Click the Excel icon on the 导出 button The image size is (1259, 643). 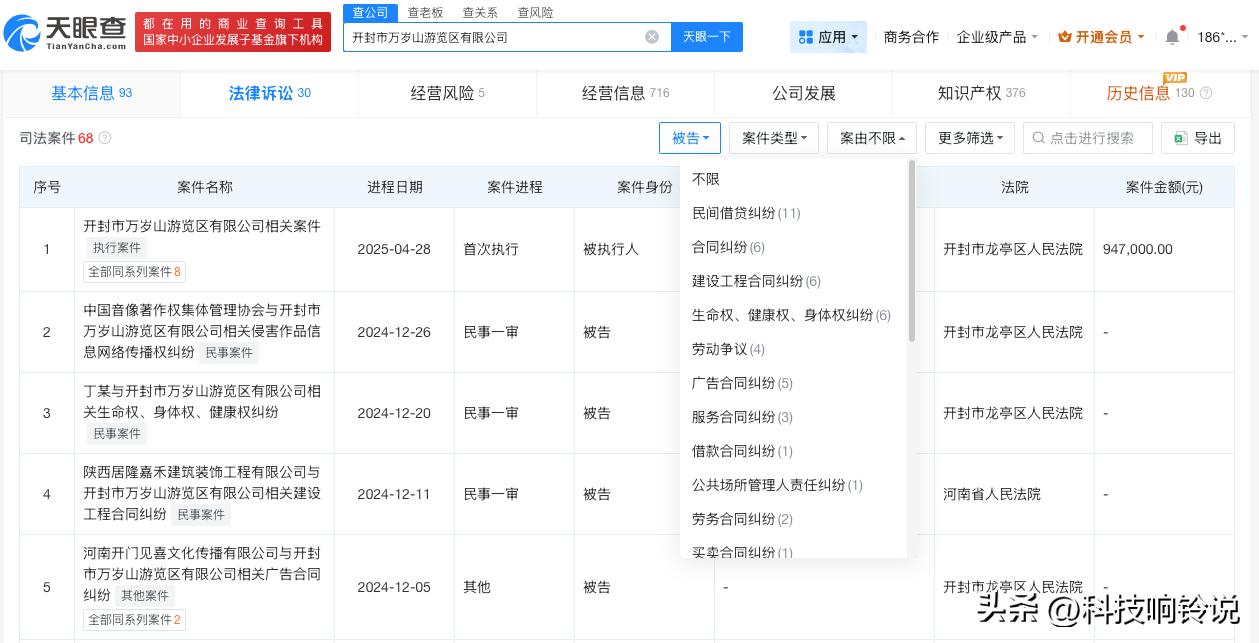1181,138
